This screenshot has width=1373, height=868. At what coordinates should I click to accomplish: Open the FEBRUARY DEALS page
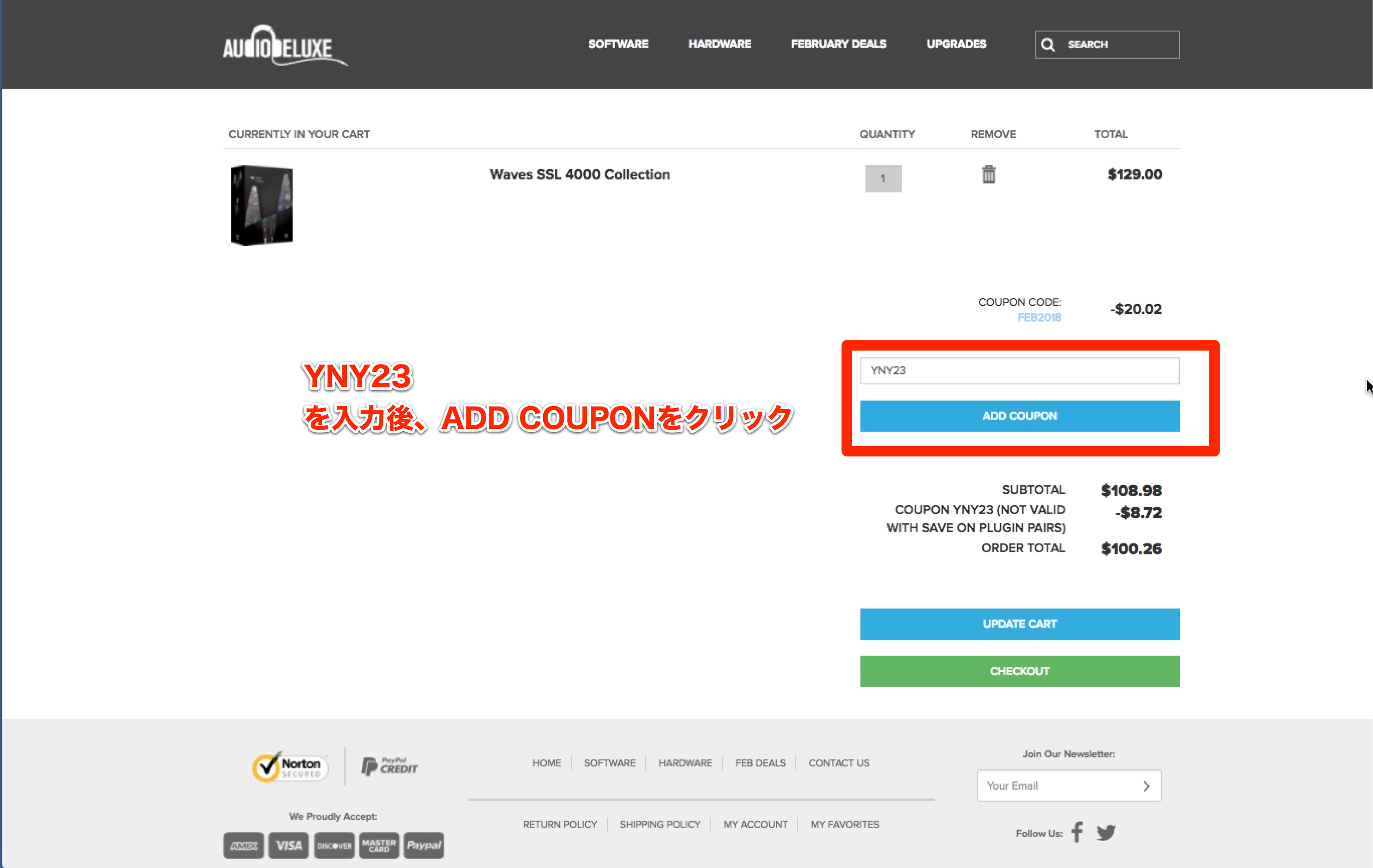838,44
